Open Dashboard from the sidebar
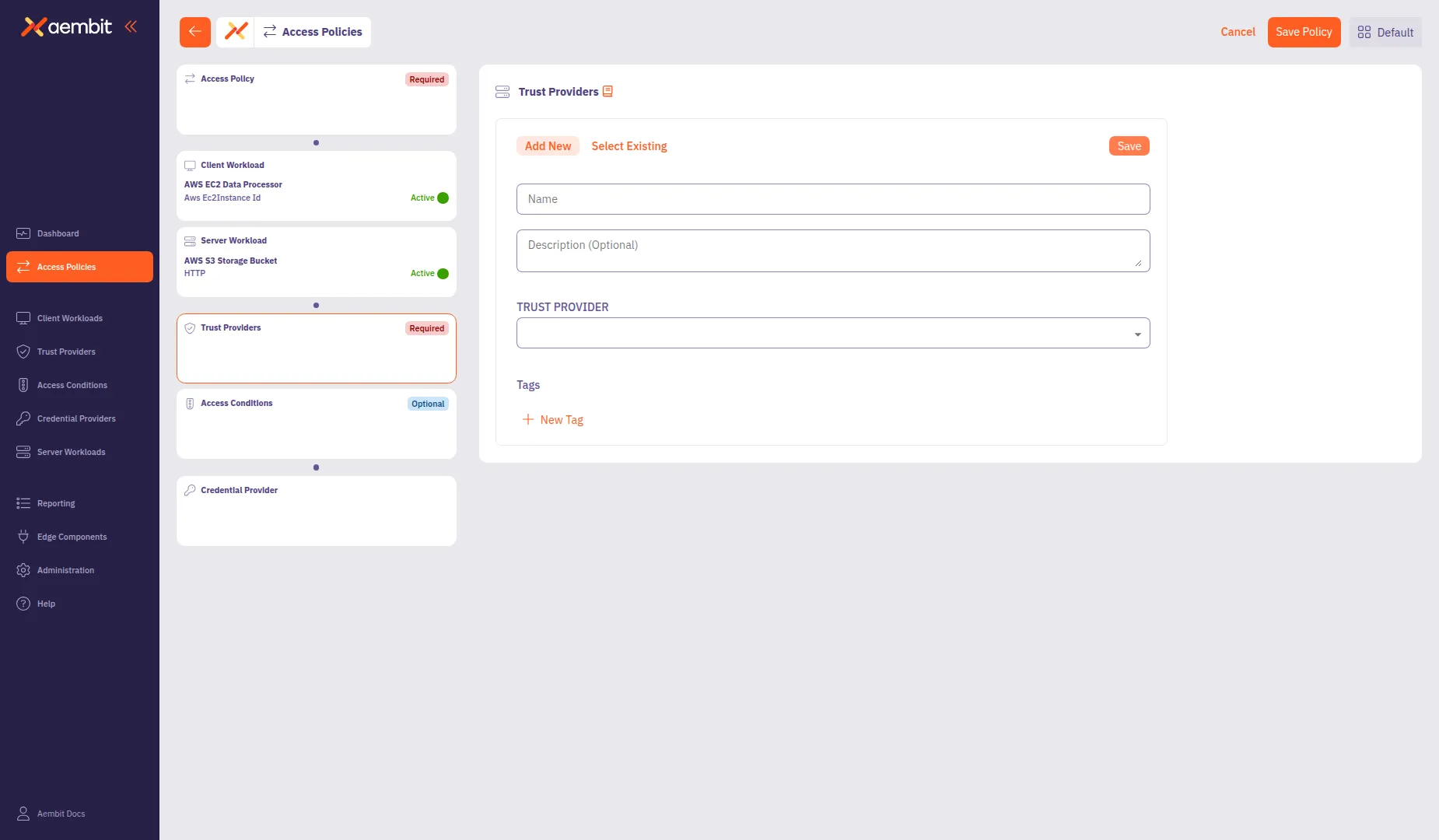 58,233
